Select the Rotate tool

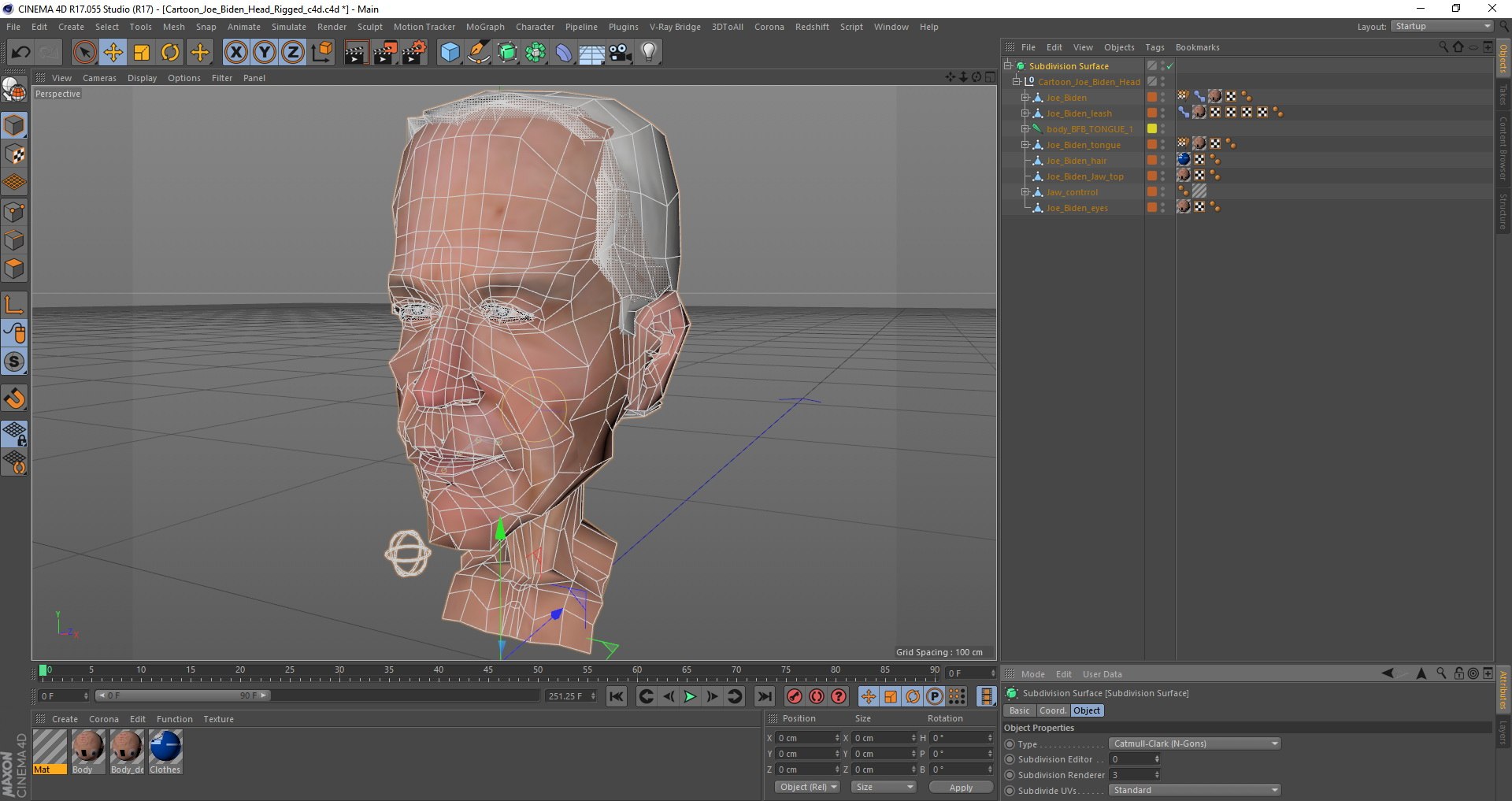(x=170, y=53)
